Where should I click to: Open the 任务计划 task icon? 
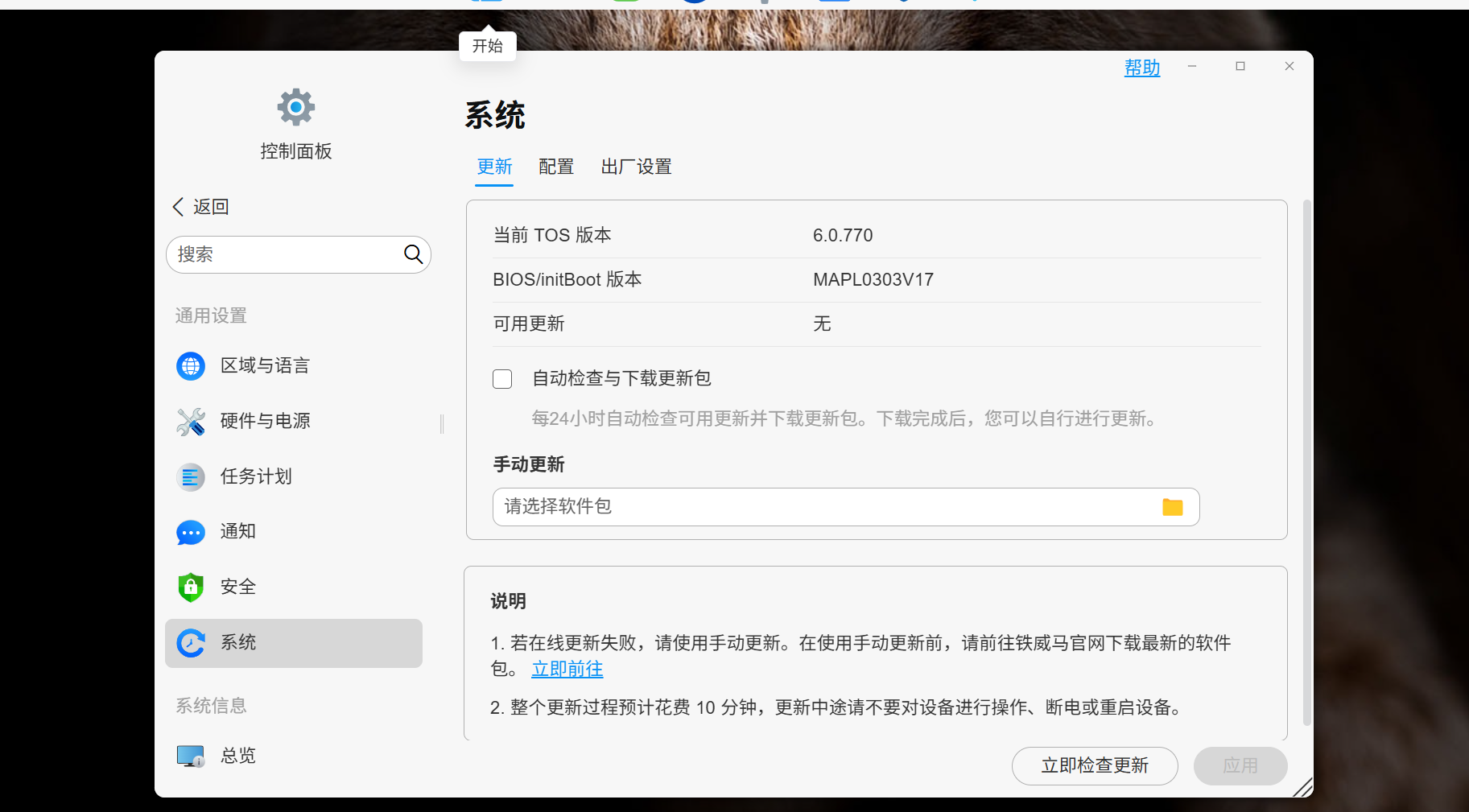pyautogui.click(x=191, y=477)
